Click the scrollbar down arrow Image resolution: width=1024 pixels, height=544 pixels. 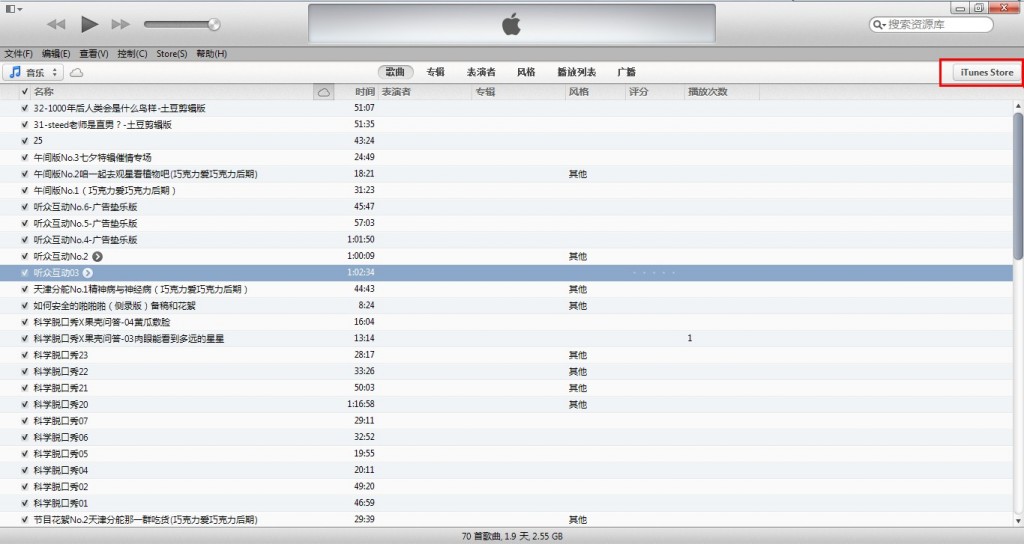tap(1017, 521)
